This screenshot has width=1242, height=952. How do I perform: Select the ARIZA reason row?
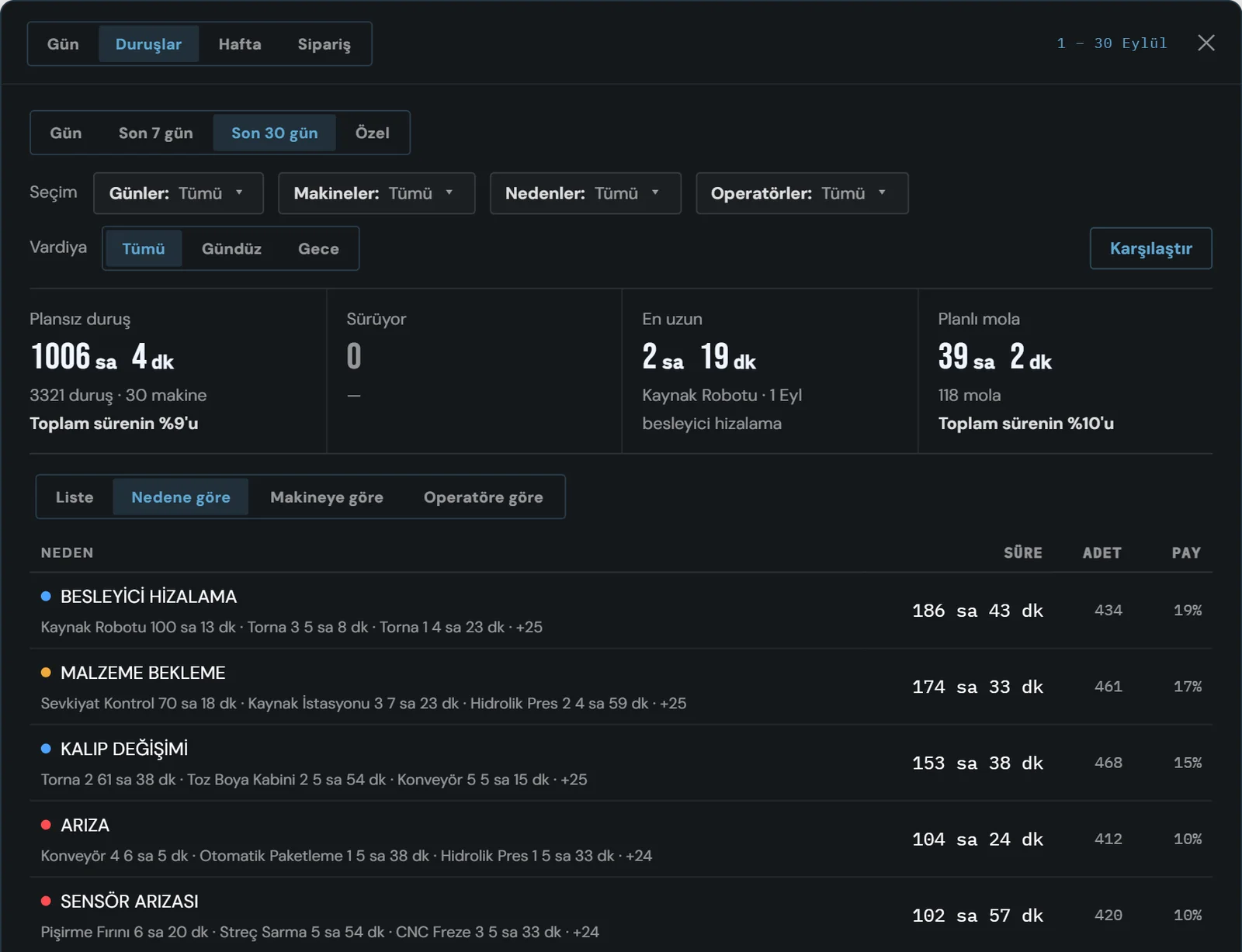(x=621, y=839)
